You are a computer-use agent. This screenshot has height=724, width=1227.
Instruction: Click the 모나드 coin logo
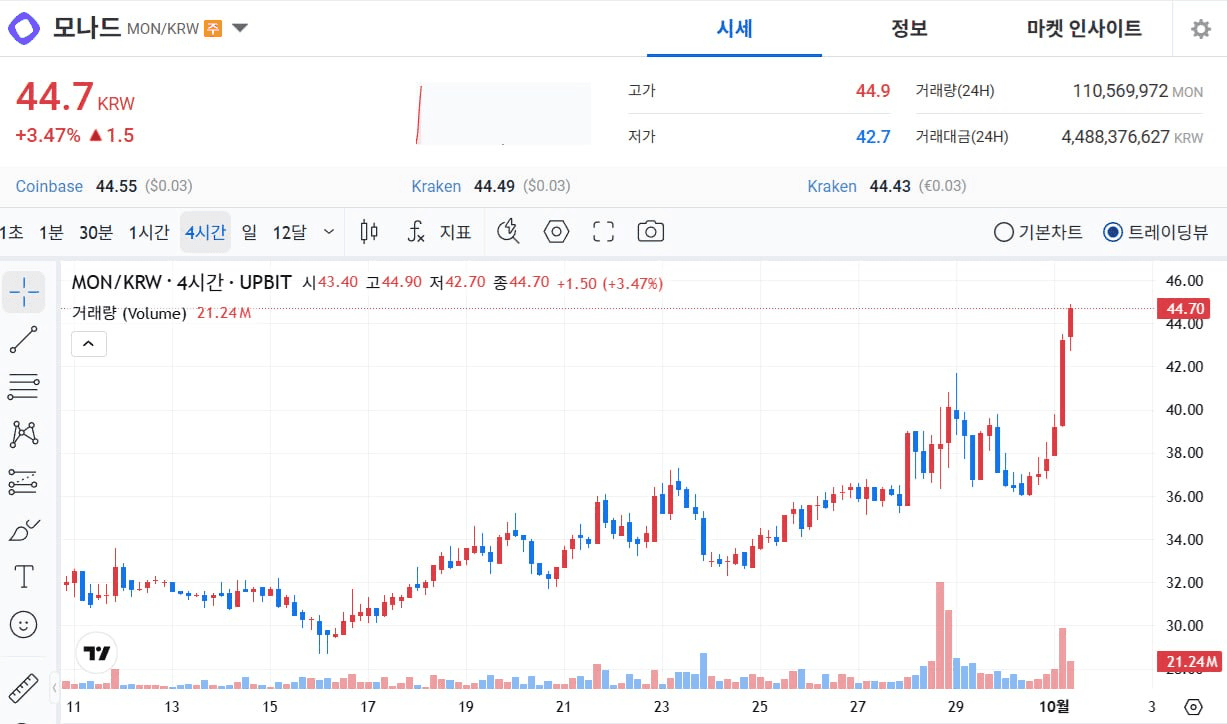(x=24, y=27)
